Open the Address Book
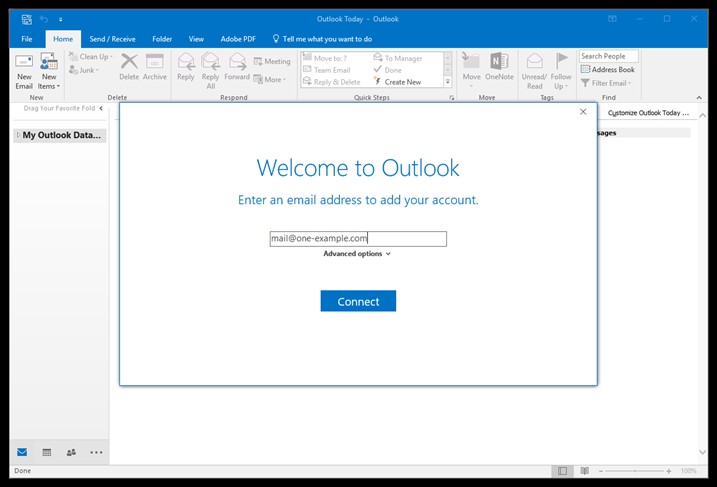Image resolution: width=717 pixels, height=487 pixels. coord(608,70)
